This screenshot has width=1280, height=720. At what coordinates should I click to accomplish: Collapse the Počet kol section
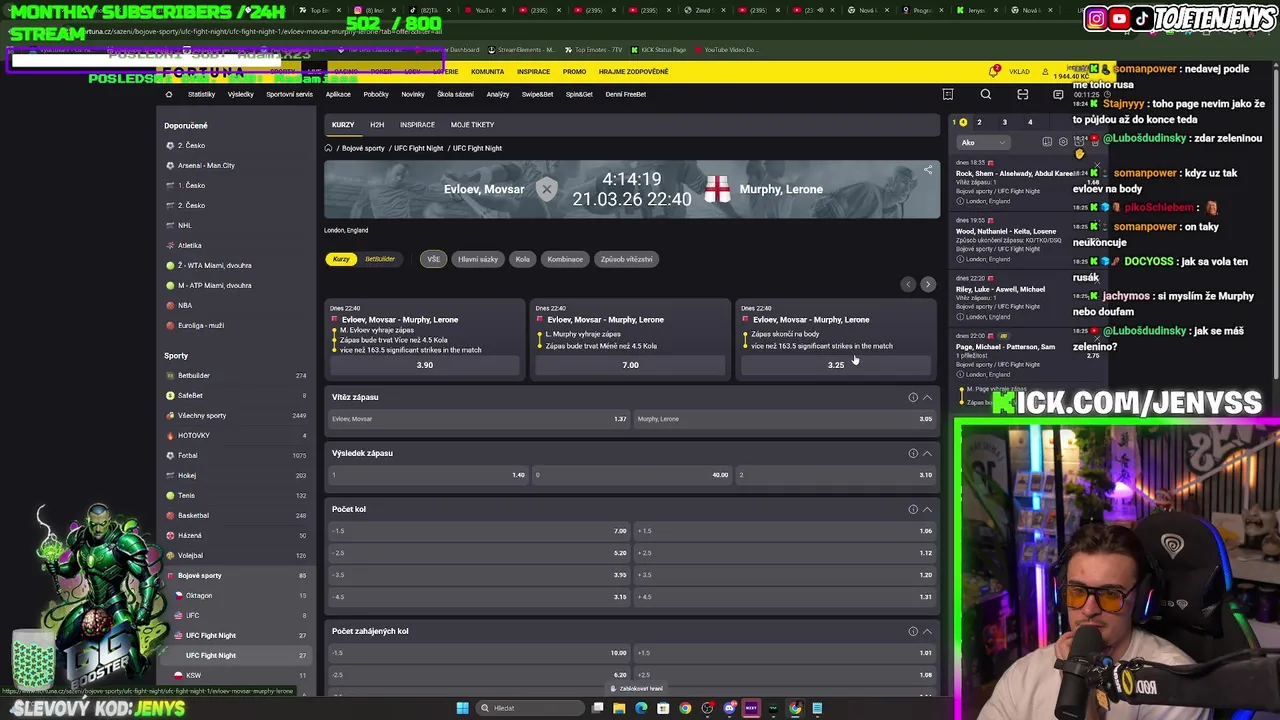927,509
